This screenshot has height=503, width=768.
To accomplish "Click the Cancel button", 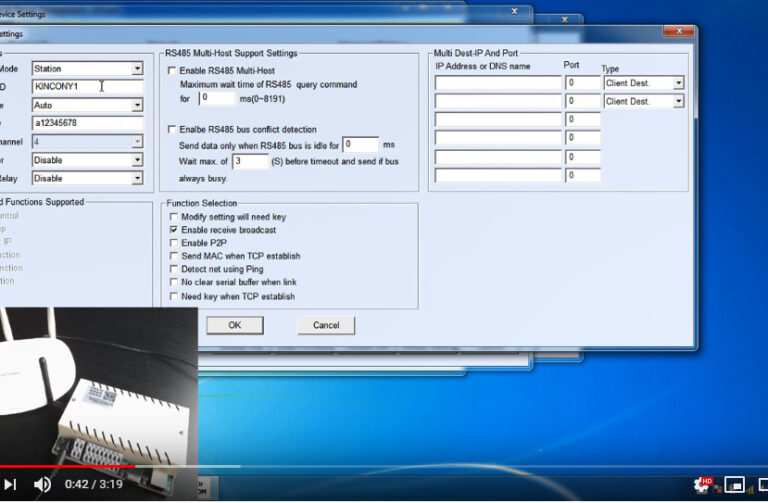I will (326, 325).
